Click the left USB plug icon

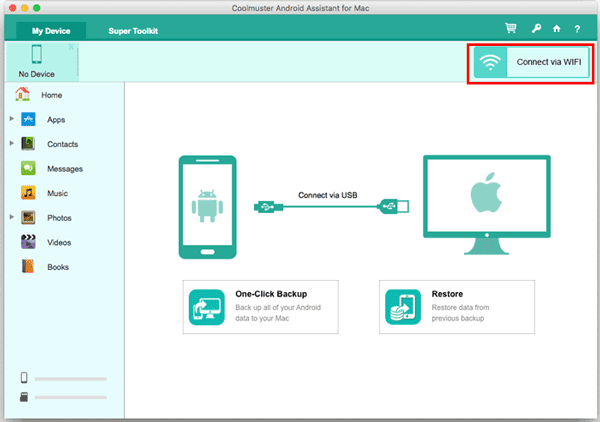point(268,207)
